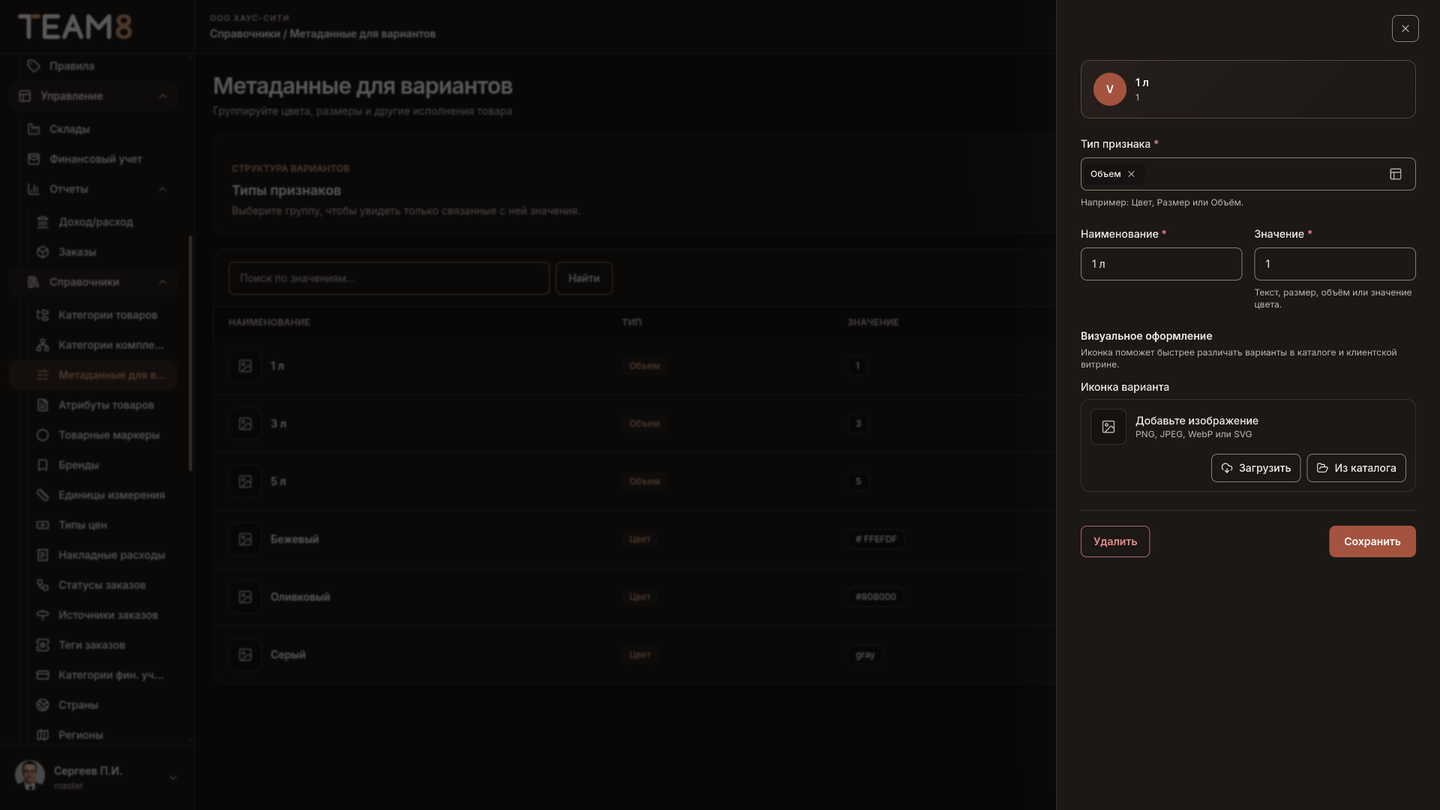Click the Справочники breadcrumb link

click(x=245, y=34)
